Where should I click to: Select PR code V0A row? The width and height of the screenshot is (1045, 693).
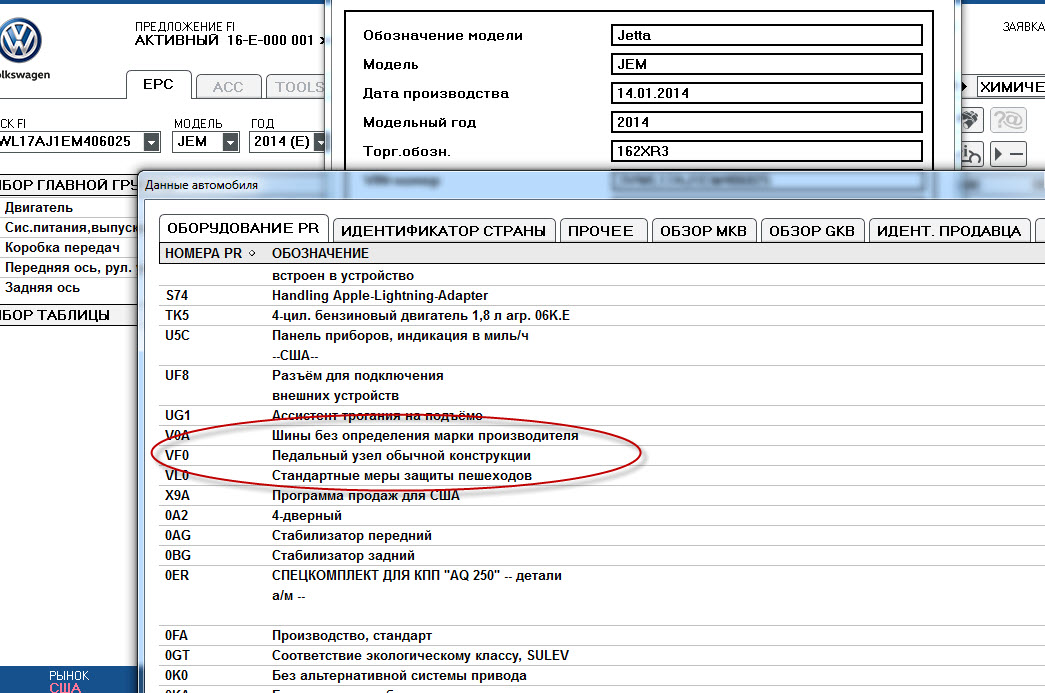click(x=602, y=435)
